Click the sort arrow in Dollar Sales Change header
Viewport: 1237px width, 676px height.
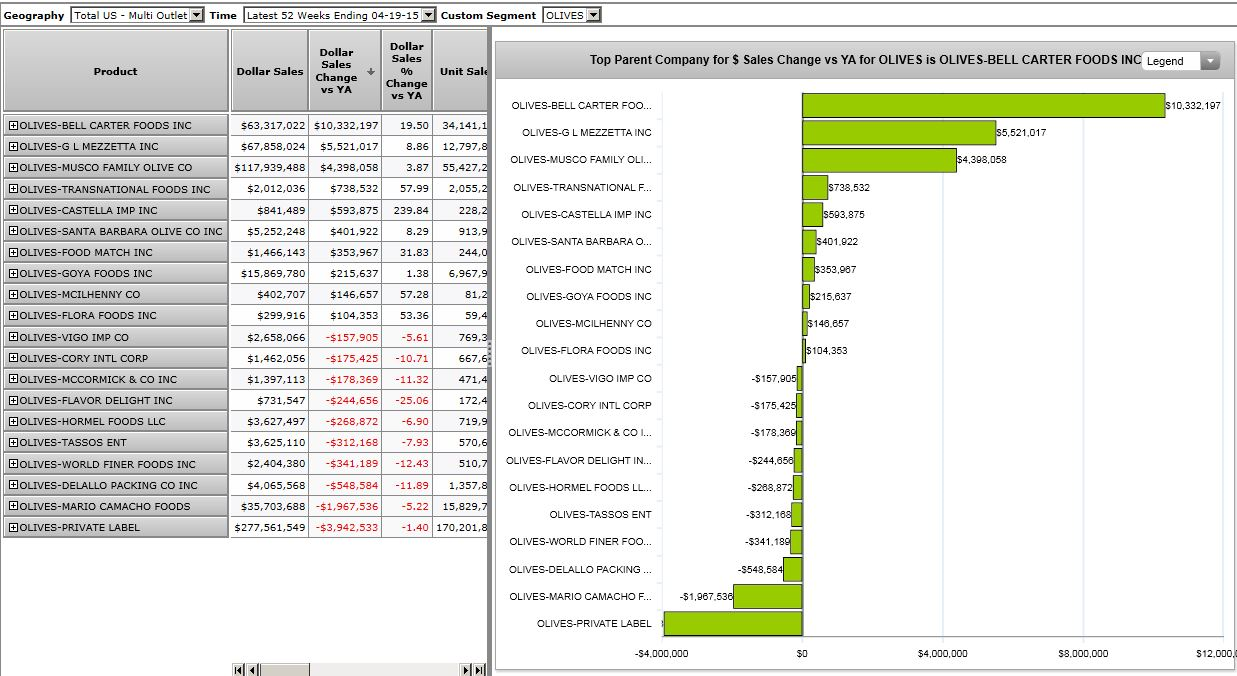[x=370, y=71]
